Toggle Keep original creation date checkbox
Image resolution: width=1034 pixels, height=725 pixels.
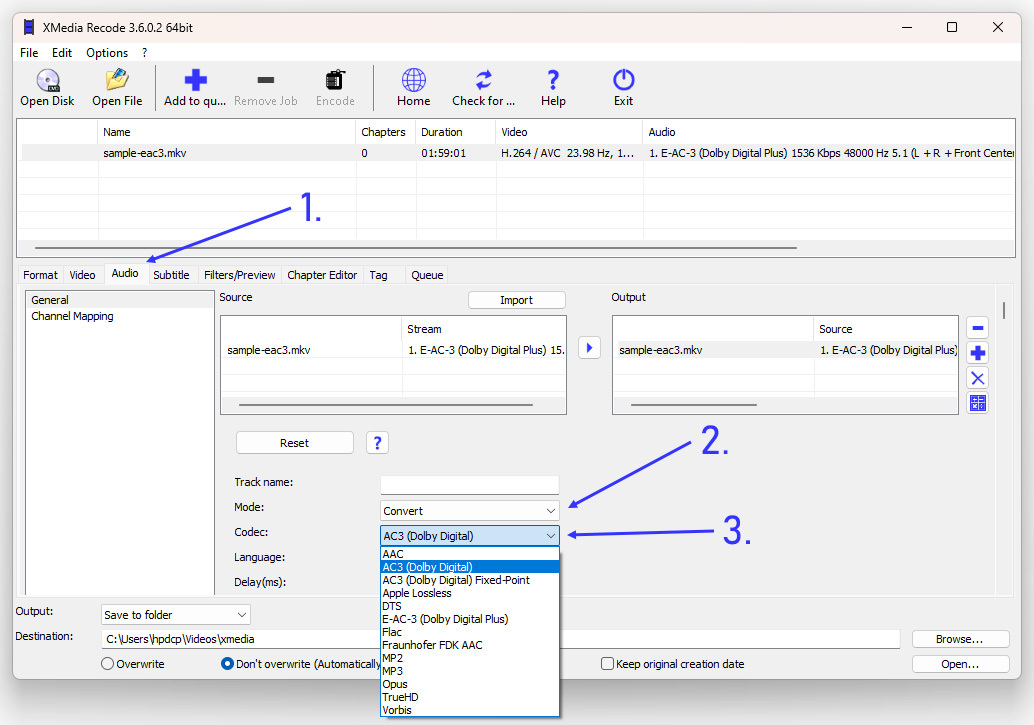pos(607,664)
